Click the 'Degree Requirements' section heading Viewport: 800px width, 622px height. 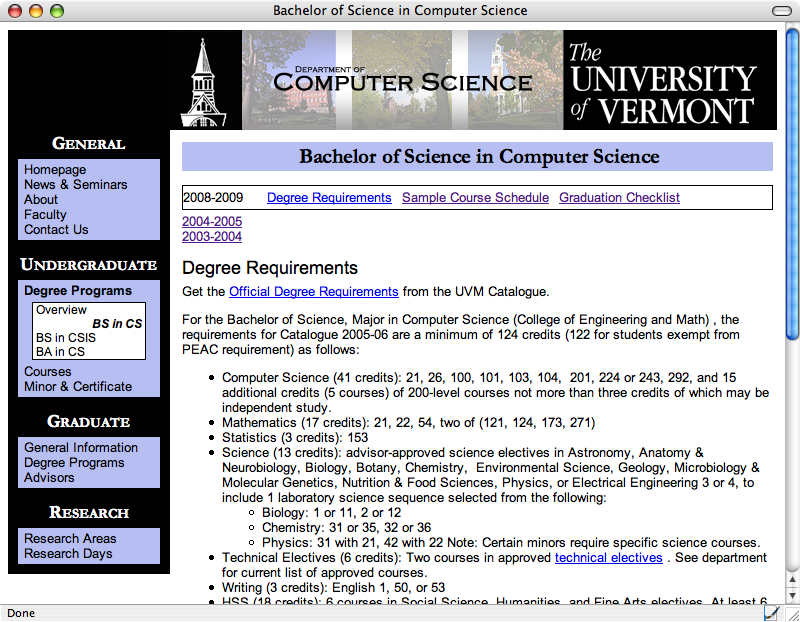[x=270, y=268]
